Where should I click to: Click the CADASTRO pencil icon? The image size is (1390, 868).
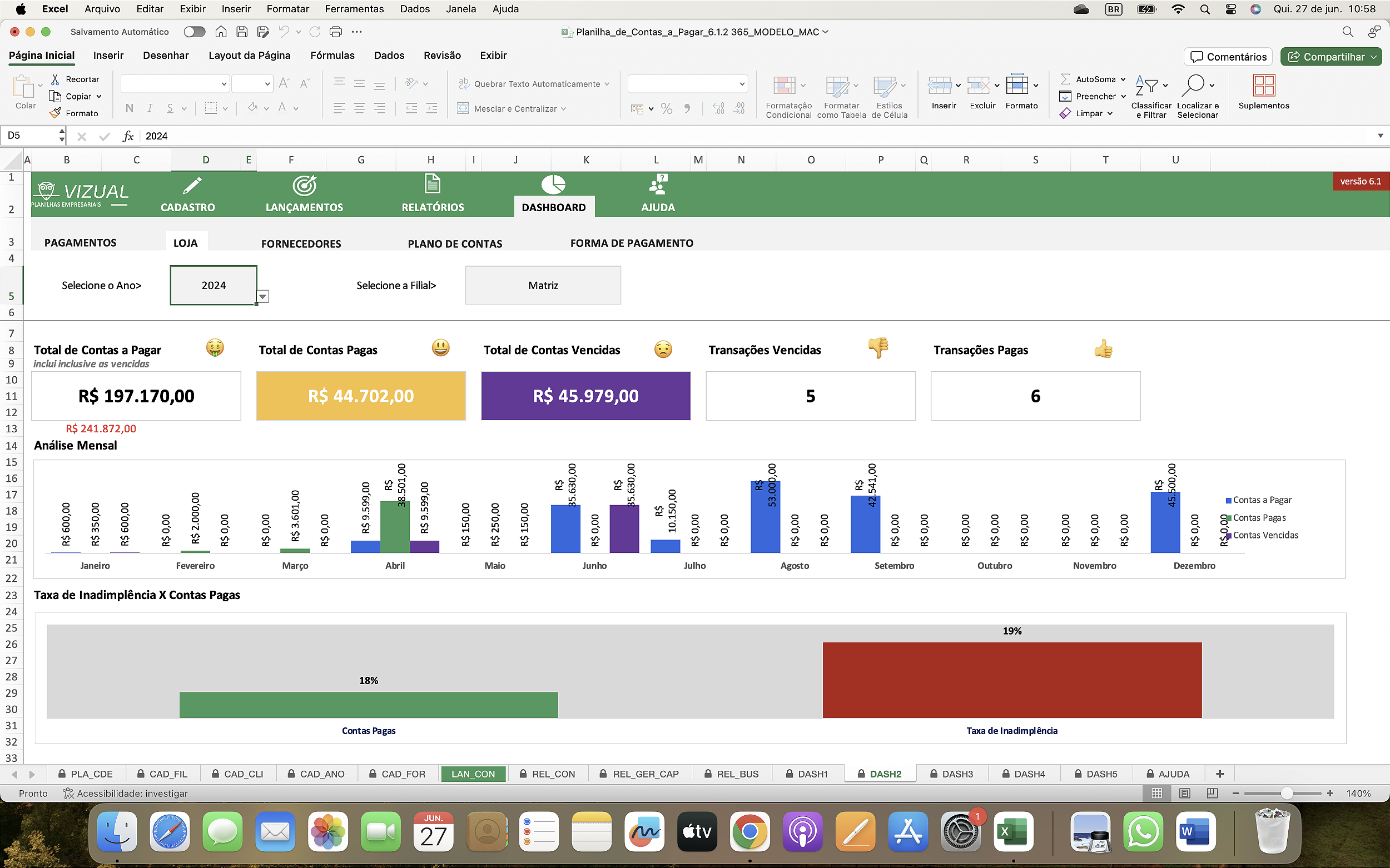[x=191, y=186]
